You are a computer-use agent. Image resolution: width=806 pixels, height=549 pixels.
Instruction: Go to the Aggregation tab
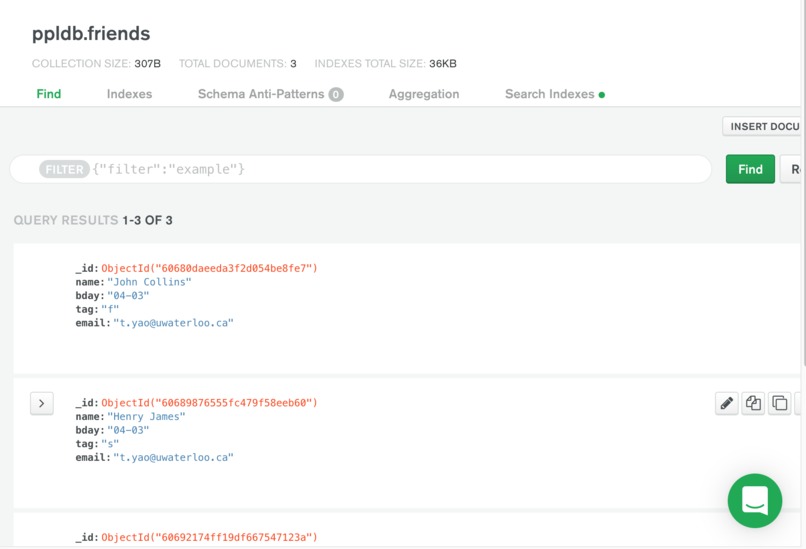424,94
